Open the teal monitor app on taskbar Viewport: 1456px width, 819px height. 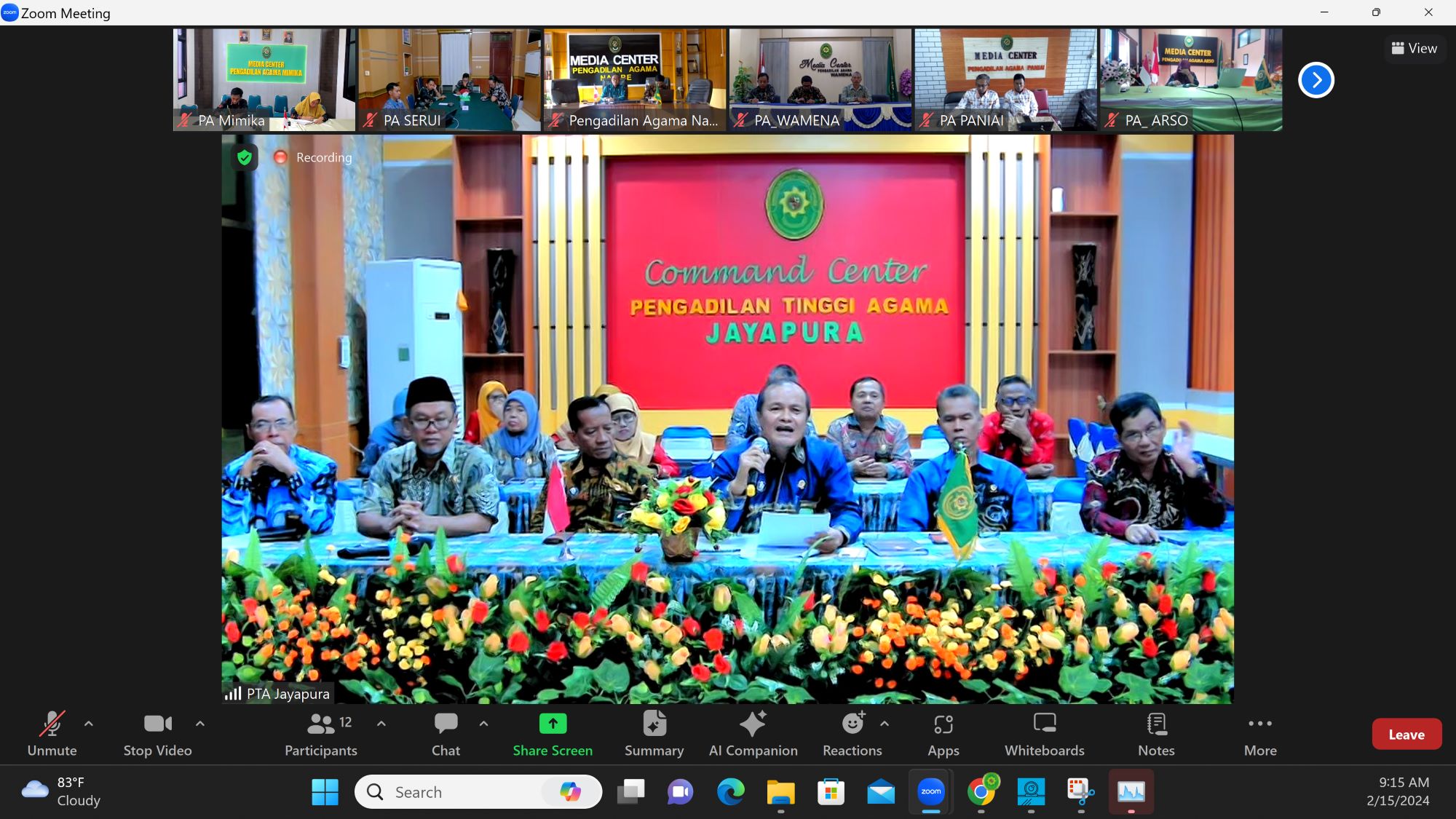point(1031,792)
